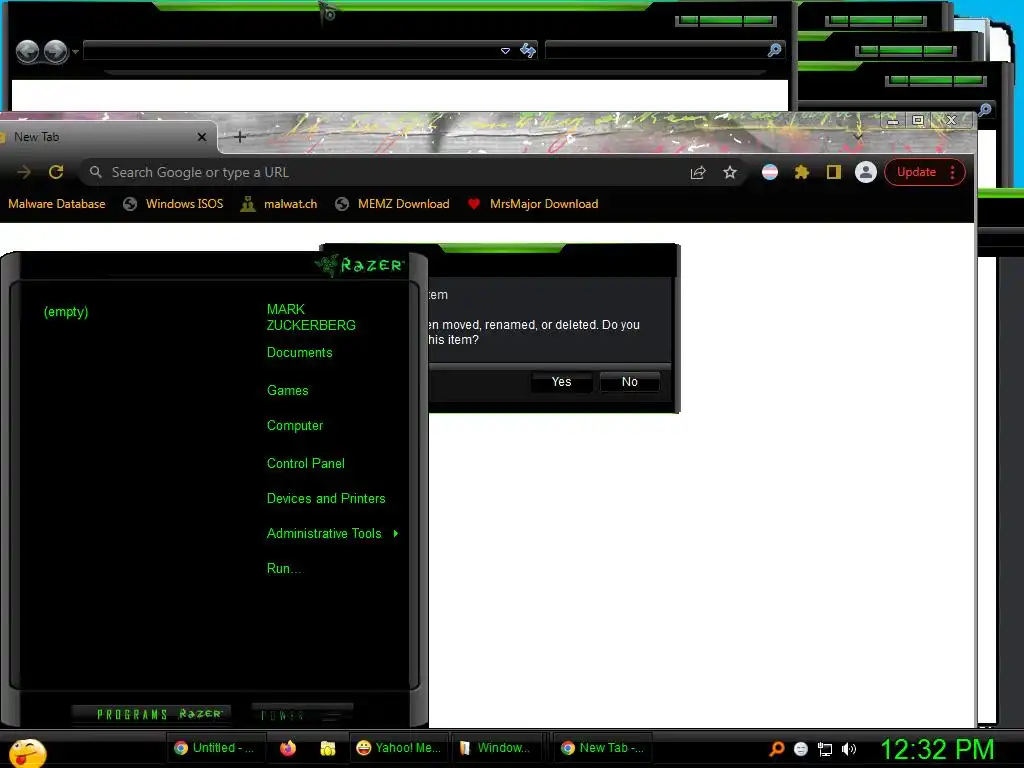Click the Explorer window back arrow button
The image size is (1024, 768).
pos(27,52)
